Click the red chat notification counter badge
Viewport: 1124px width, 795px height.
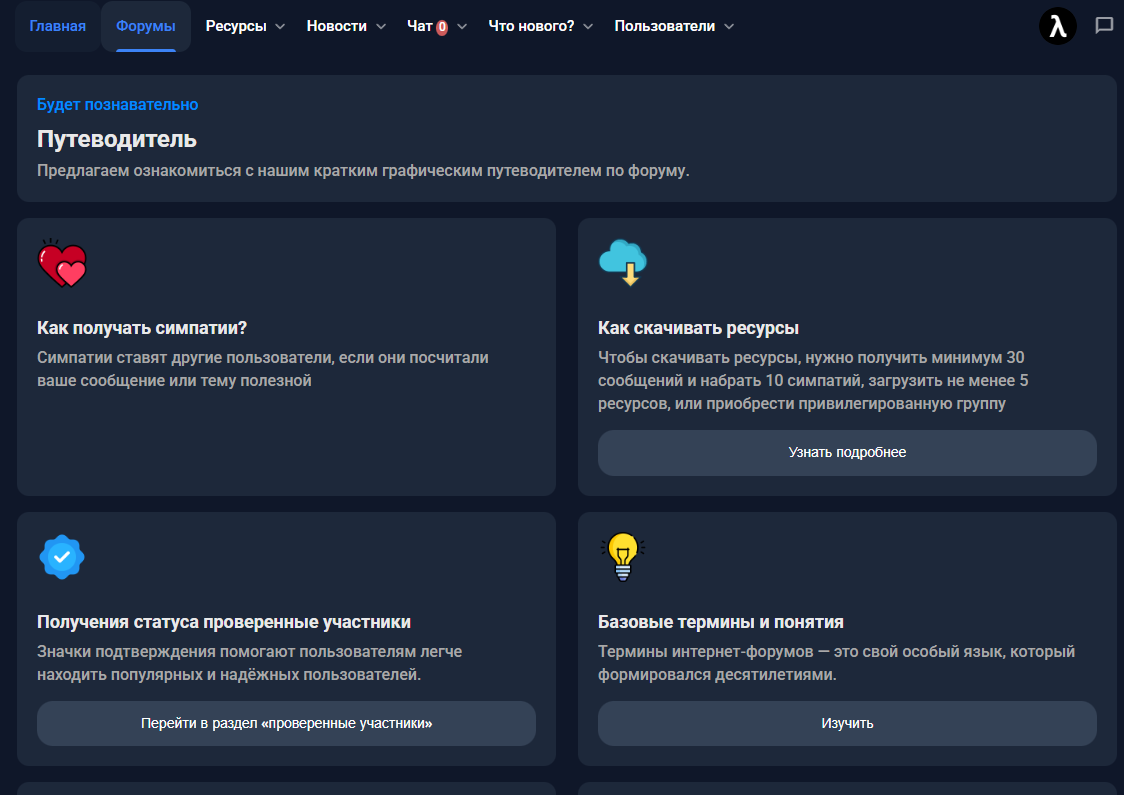coord(442,28)
